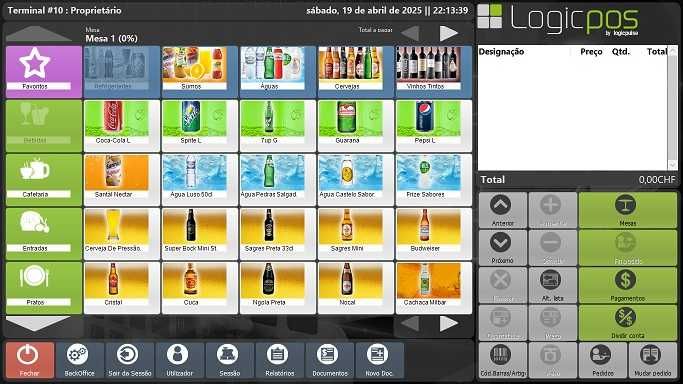This screenshot has height=384, width=683.
Task: Click the order list vertical scrollbar
Action: (673, 108)
